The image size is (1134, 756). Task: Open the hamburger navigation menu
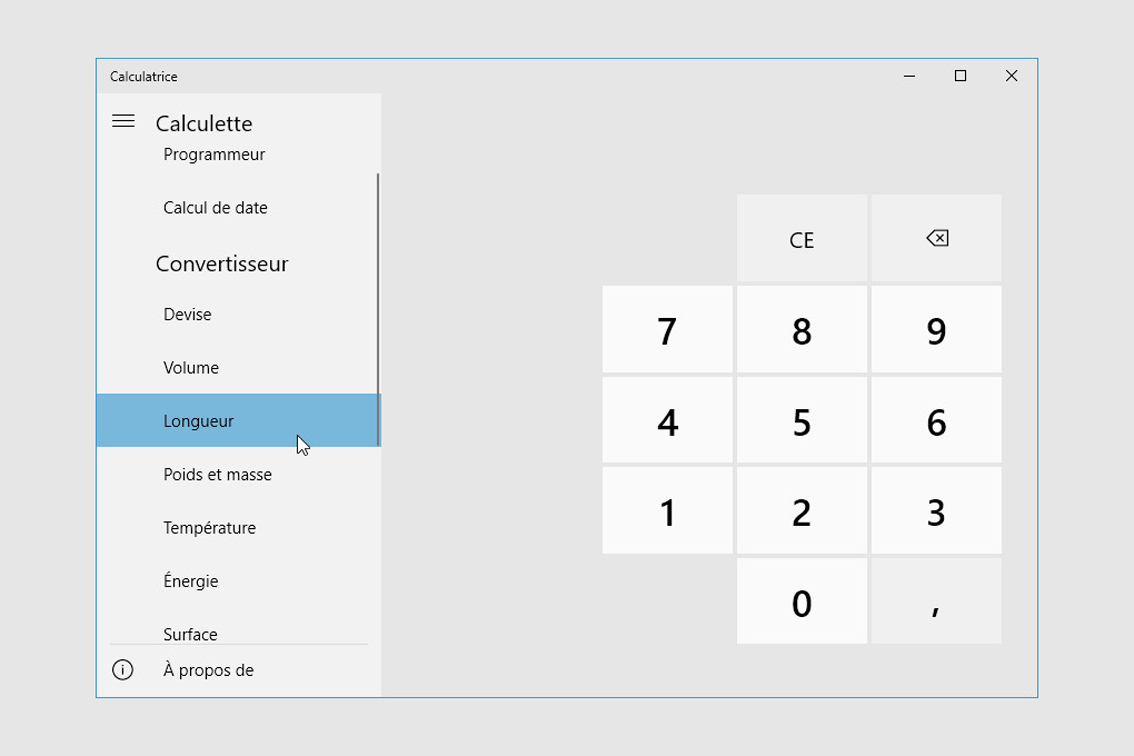click(123, 122)
